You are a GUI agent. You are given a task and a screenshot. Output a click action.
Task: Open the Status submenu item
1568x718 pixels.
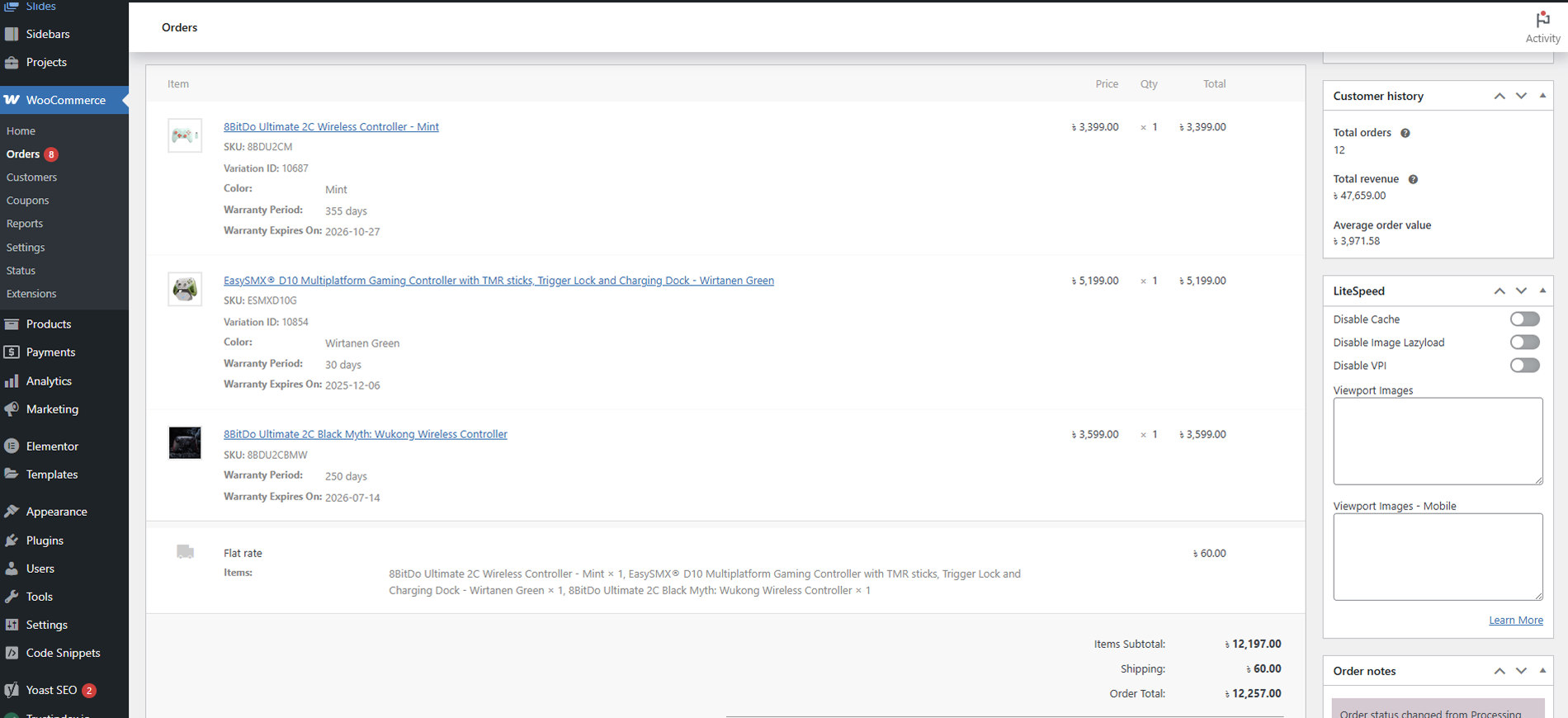pyautogui.click(x=21, y=270)
